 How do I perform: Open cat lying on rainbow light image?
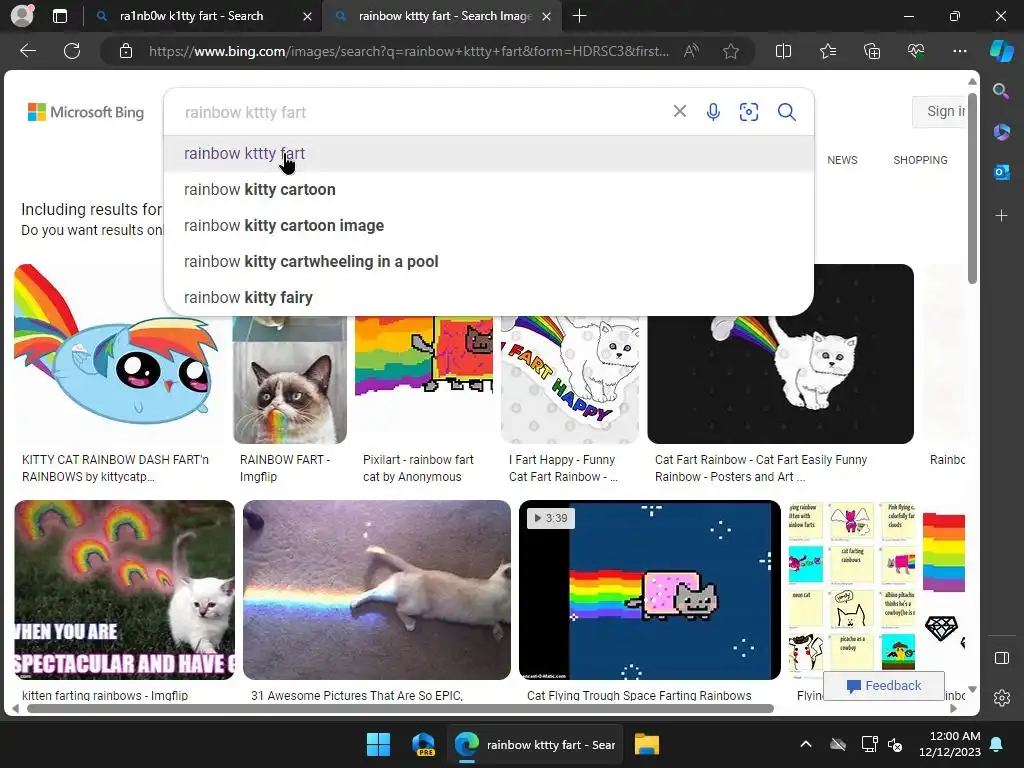[377, 590]
